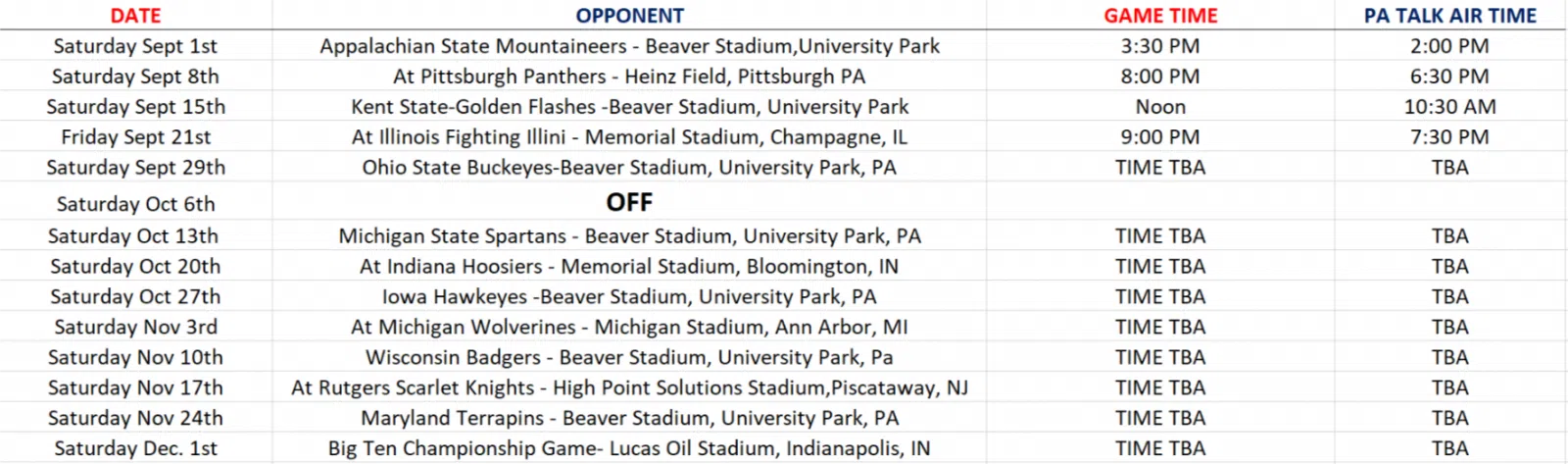
Task: Click the GAME TIME column header
Action: pyautogui.click(x=1160, y=16)
